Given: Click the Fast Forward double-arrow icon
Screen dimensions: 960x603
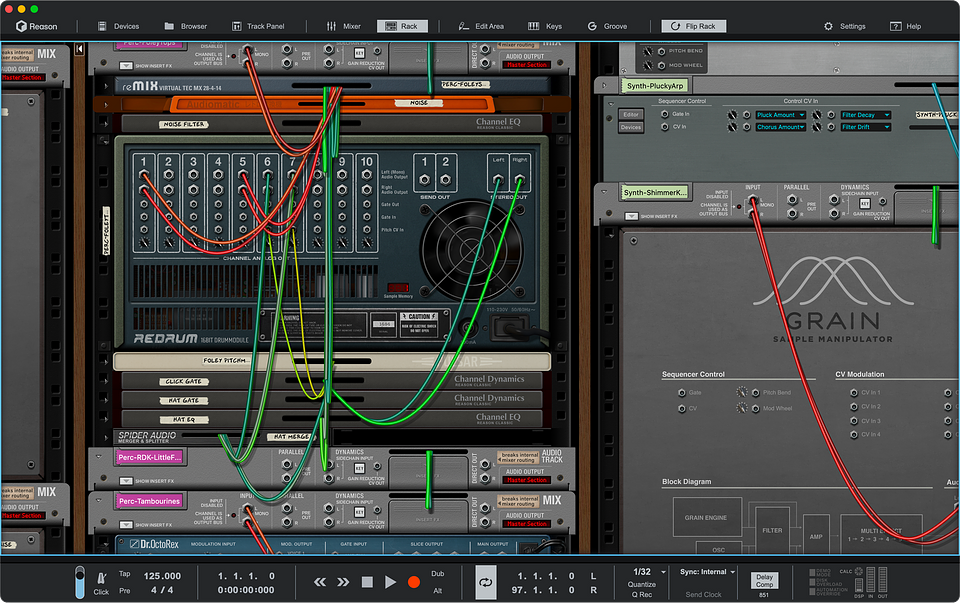Looking at the screenshot, I should pyautogui.click(x=343, y=582).
